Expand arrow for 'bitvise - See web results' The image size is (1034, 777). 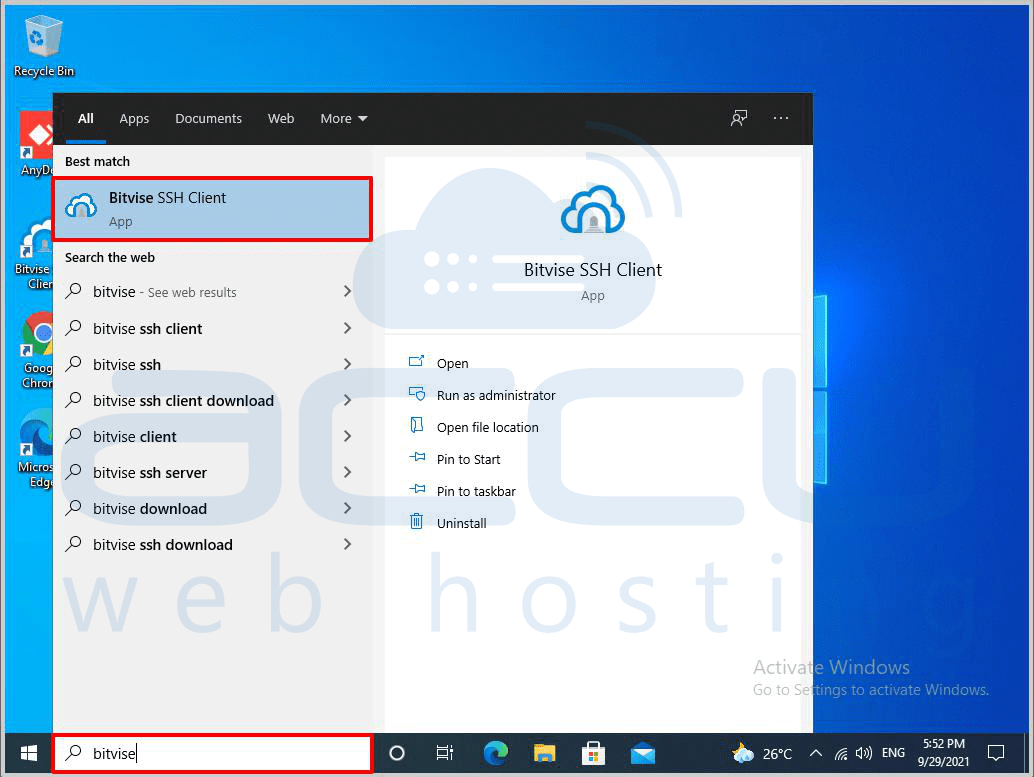click(348, 292)
